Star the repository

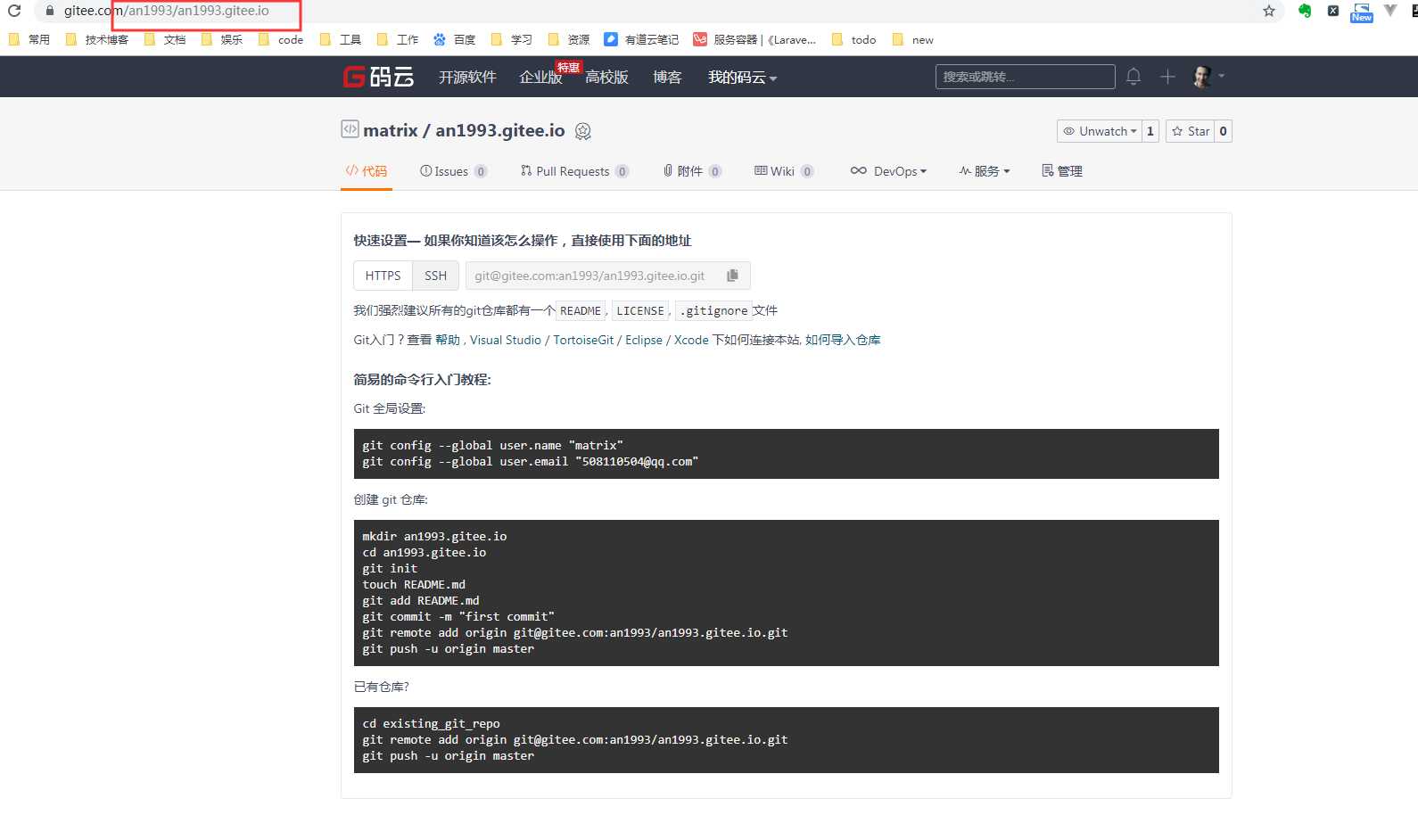click(1191, 131)
